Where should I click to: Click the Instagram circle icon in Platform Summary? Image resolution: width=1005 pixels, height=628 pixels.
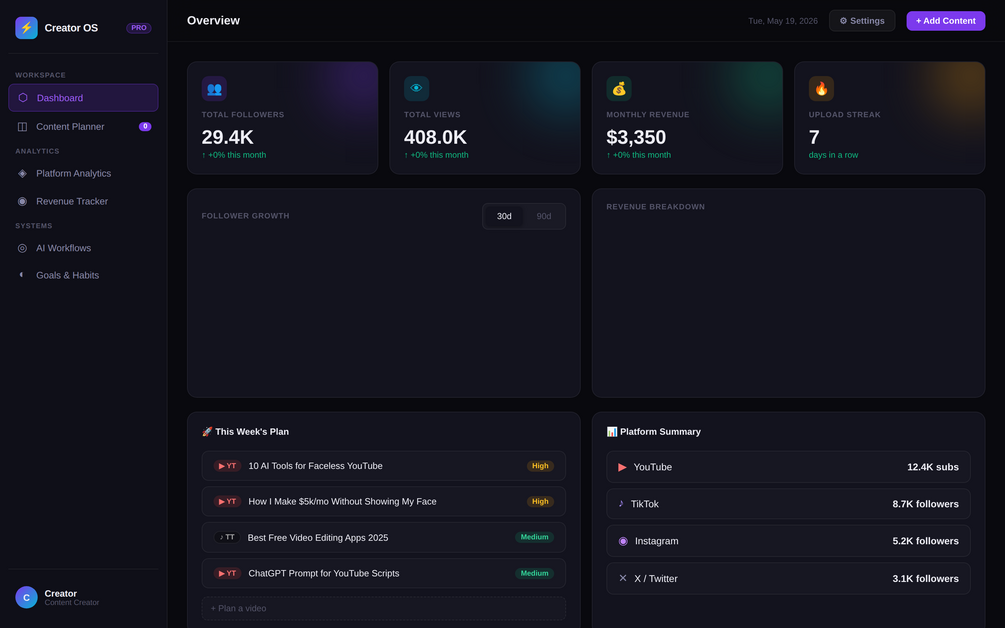click(x=623, y=541)
